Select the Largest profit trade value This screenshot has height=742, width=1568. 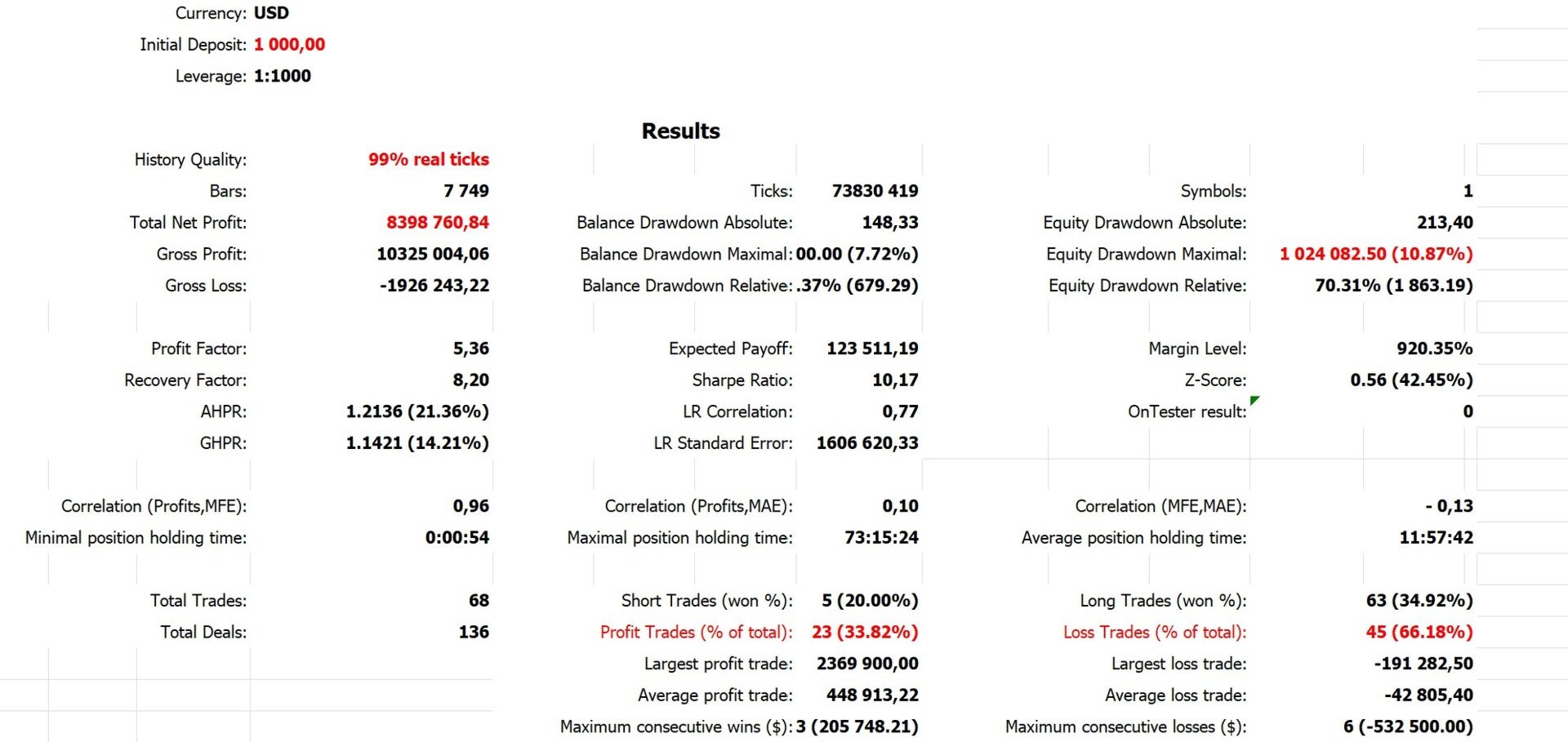pos(866,664)
